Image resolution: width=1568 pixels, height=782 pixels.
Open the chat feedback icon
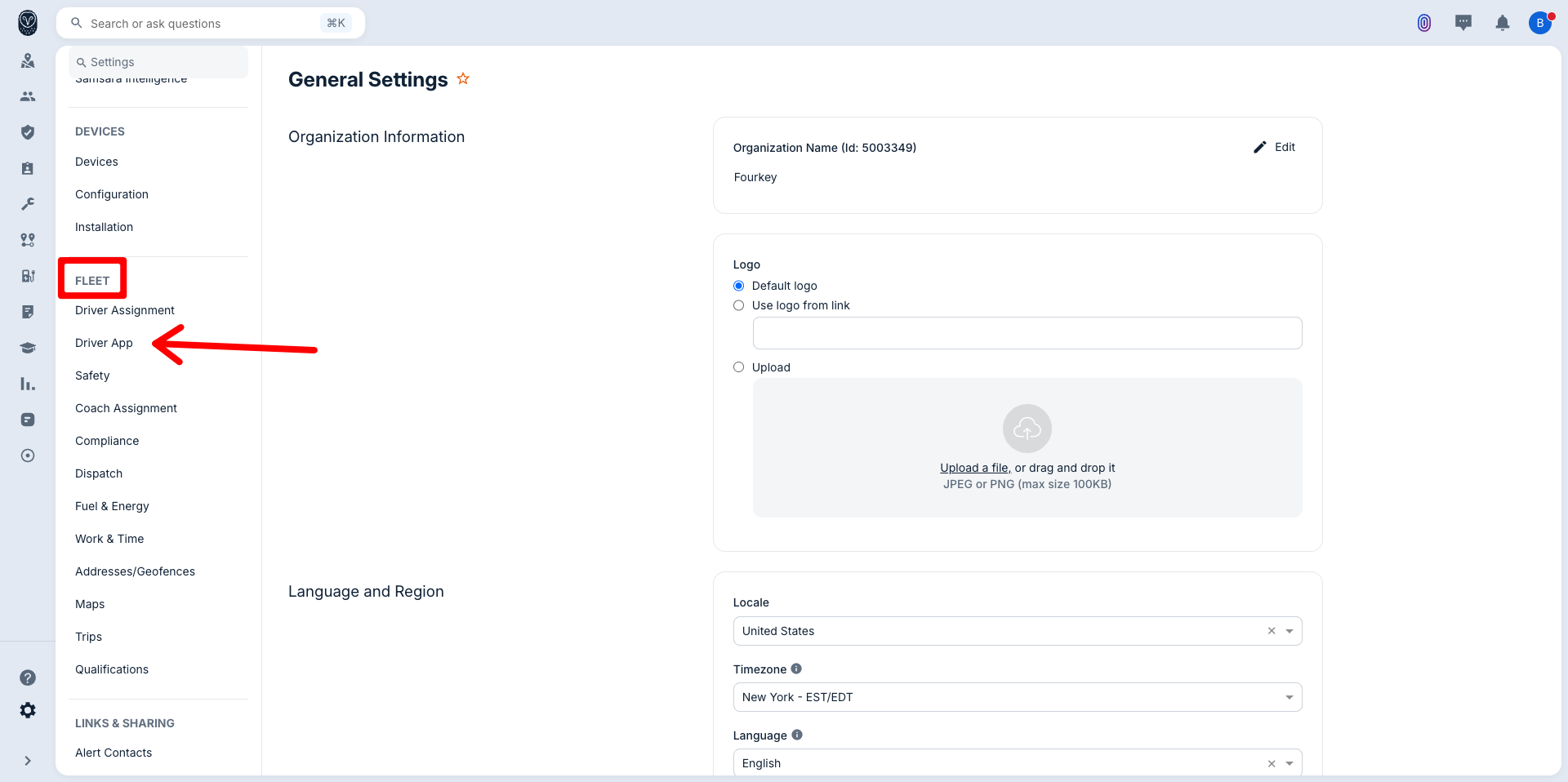click(1463, 23)
